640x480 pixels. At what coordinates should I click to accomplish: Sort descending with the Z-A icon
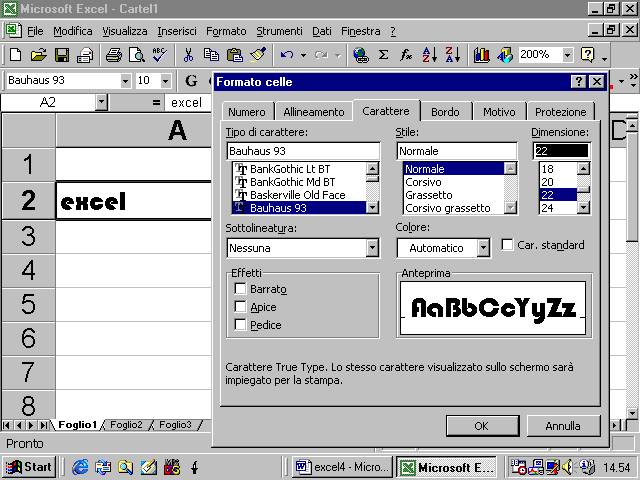453,55
